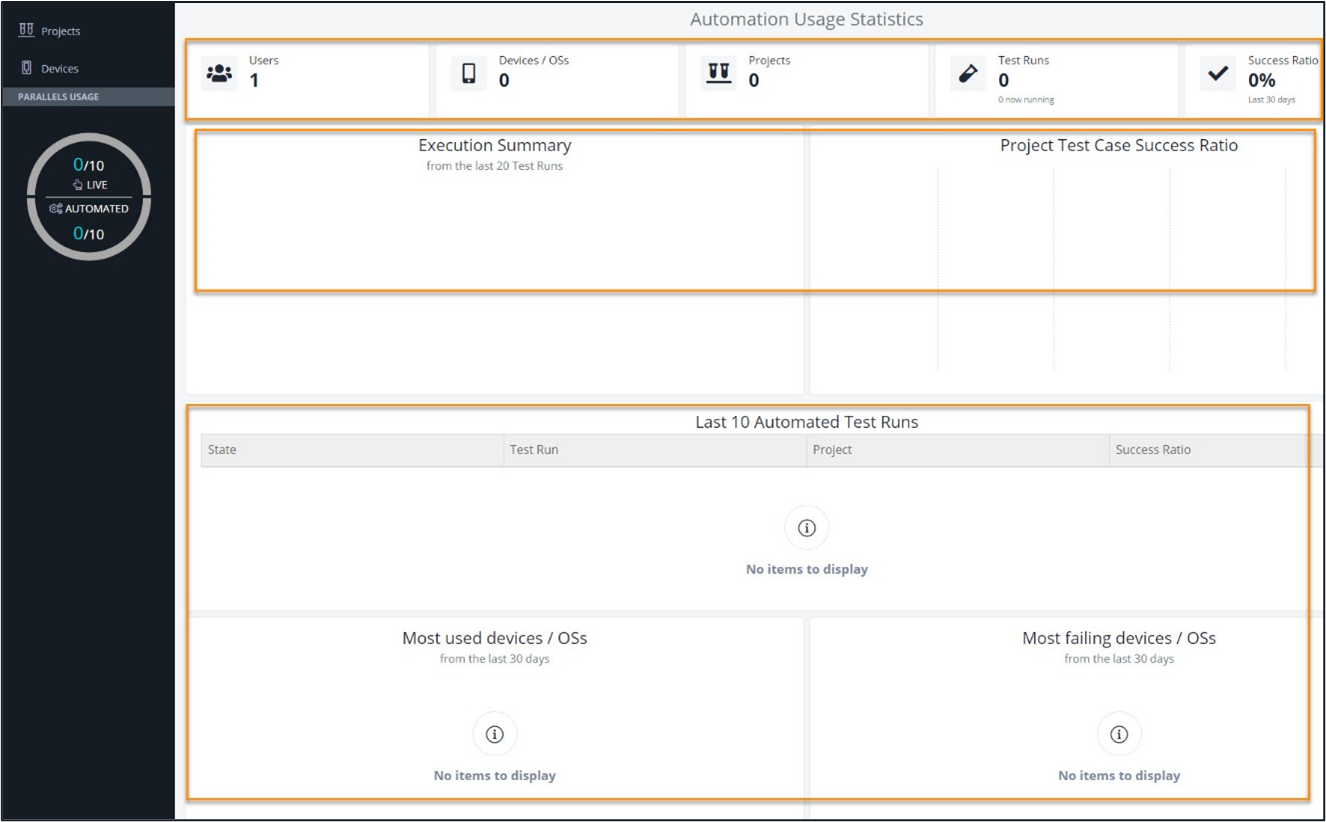
Task: Click the sidebar Projects icon
Action: [27, 31]
